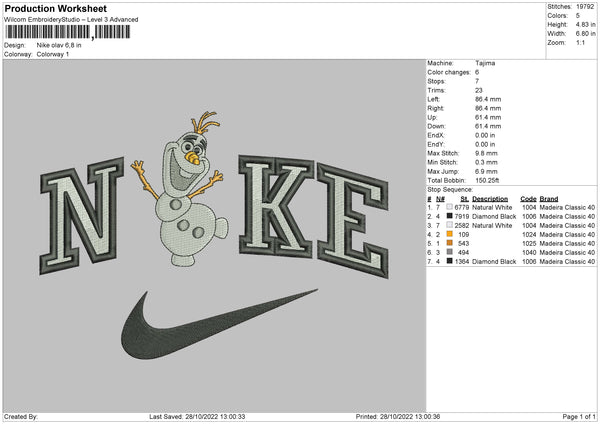Click the design name 'Nike olav 6,8 in'
This screenshot has width=600, height=424.
pos(59,45)
